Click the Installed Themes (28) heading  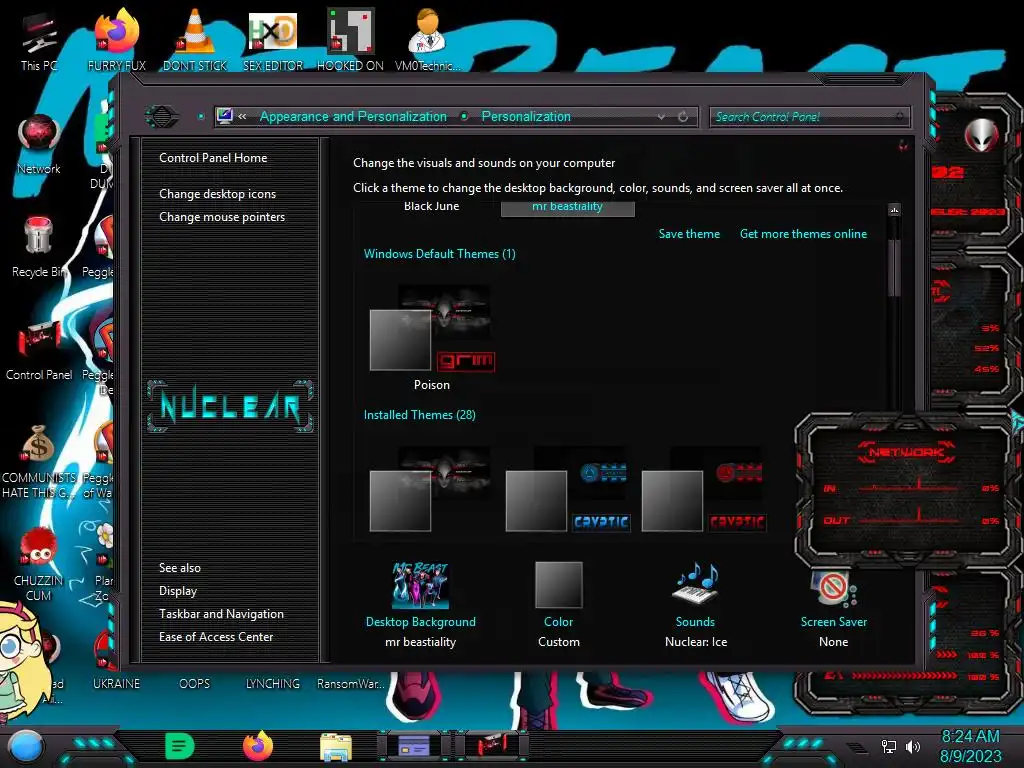(x=419, y=415)
